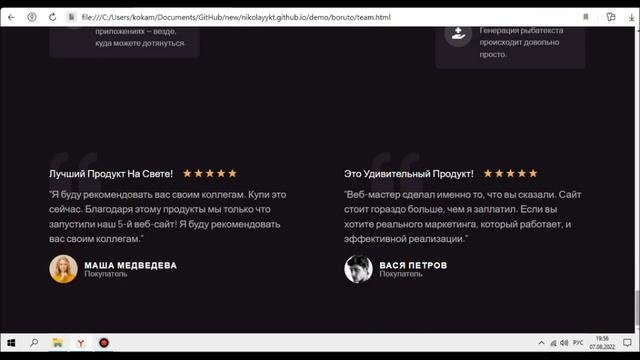Screen dimensions: 640x360
Task: Open Yandex Browser from the taskbar
Action: point(81,343)
